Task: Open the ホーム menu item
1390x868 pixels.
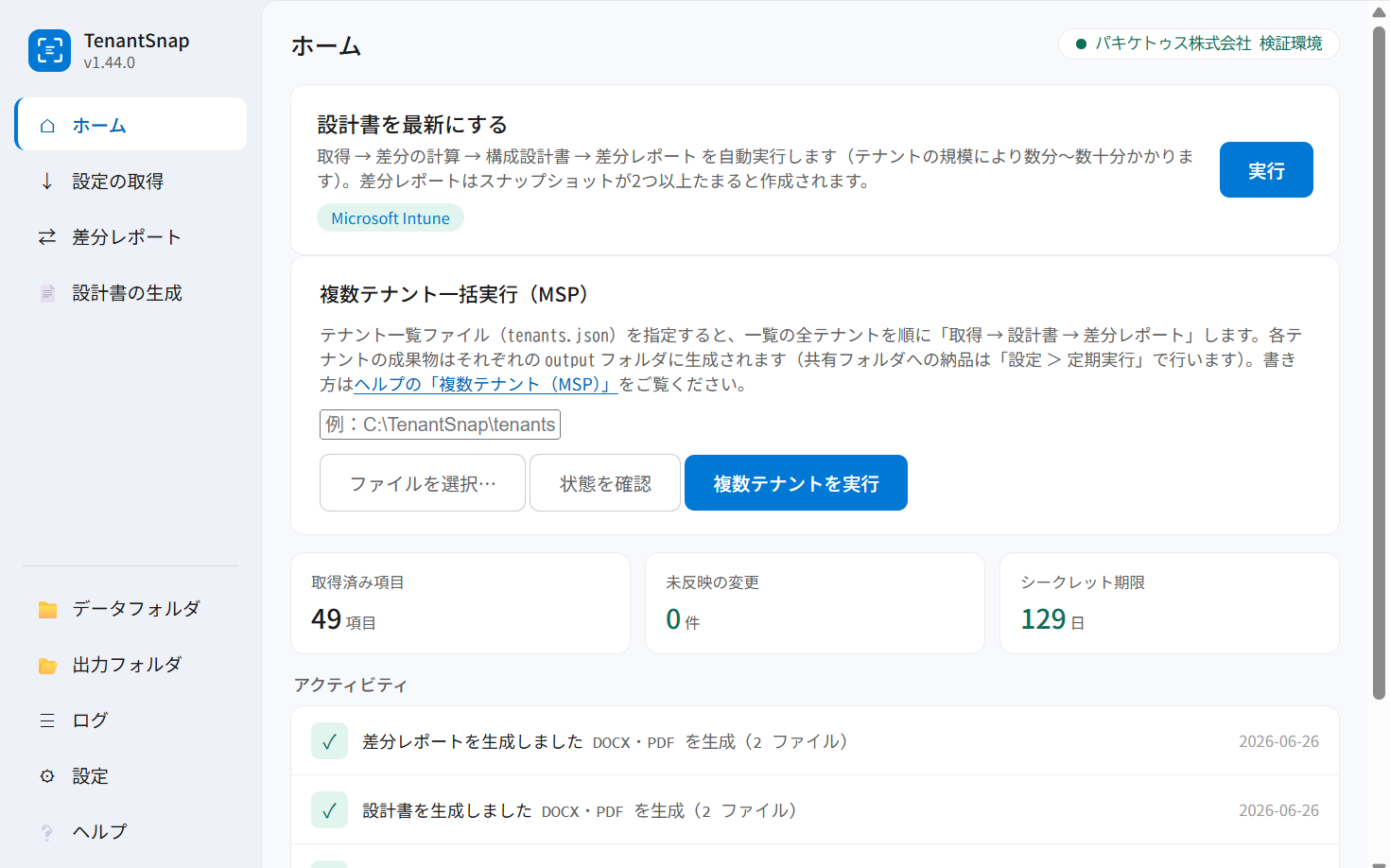Action: (x=130, y=124)
